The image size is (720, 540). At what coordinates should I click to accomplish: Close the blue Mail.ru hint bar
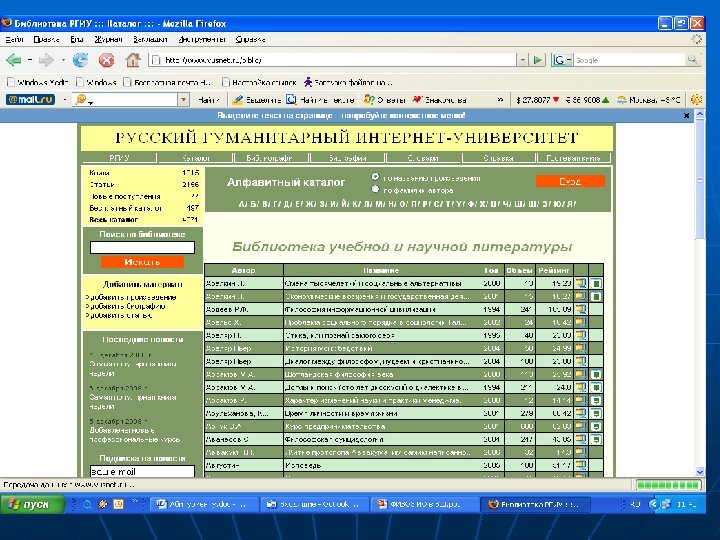[686, 116]
